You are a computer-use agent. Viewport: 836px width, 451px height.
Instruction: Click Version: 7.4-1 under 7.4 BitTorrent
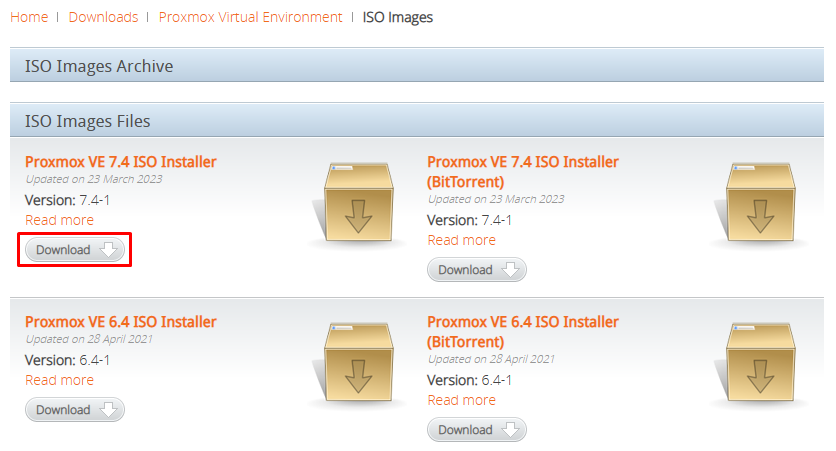pos(469,220)
